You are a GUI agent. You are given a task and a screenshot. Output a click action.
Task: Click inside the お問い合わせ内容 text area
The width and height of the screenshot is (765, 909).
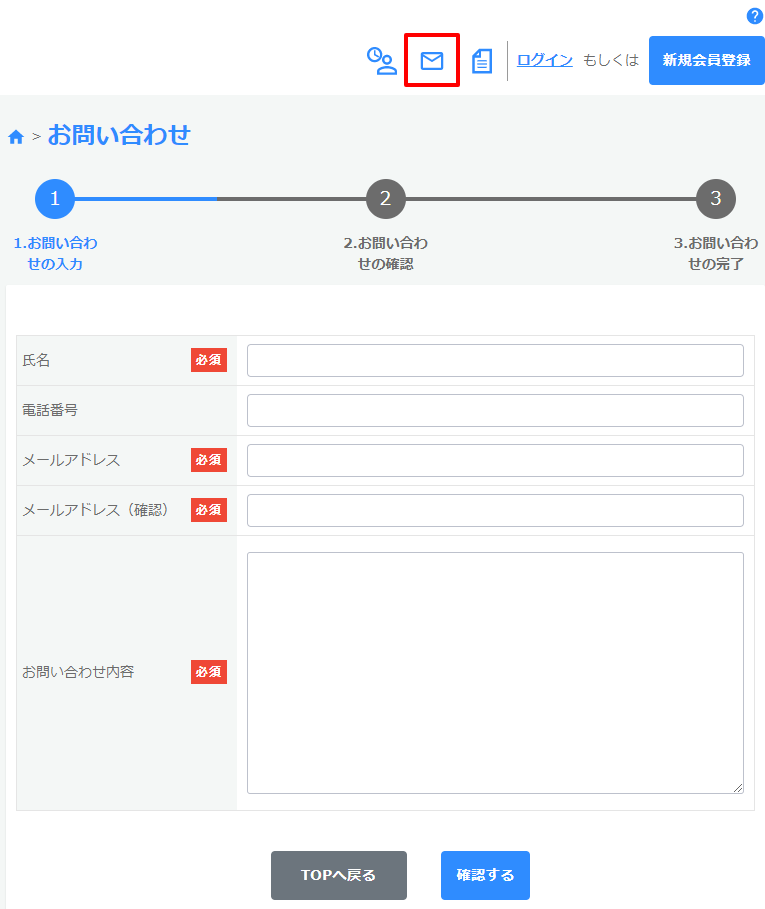coord(495,672)
